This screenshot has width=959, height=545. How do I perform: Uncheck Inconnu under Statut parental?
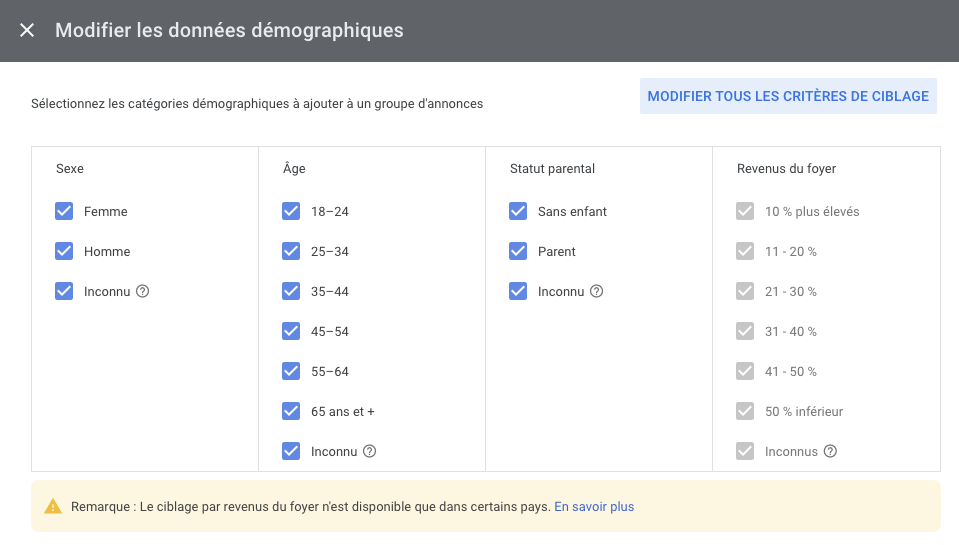pyautogui.click(x=518, y=291)
